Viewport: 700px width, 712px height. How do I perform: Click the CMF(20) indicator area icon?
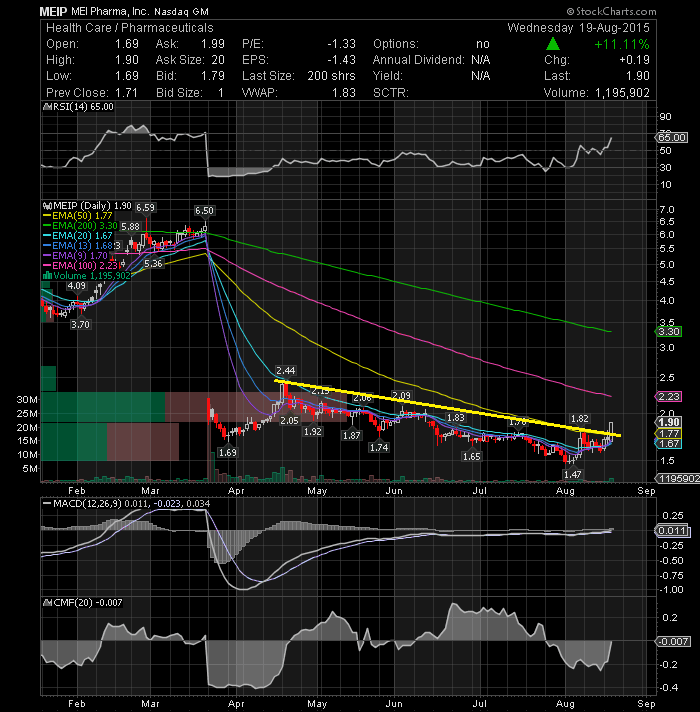pos(48,603)
